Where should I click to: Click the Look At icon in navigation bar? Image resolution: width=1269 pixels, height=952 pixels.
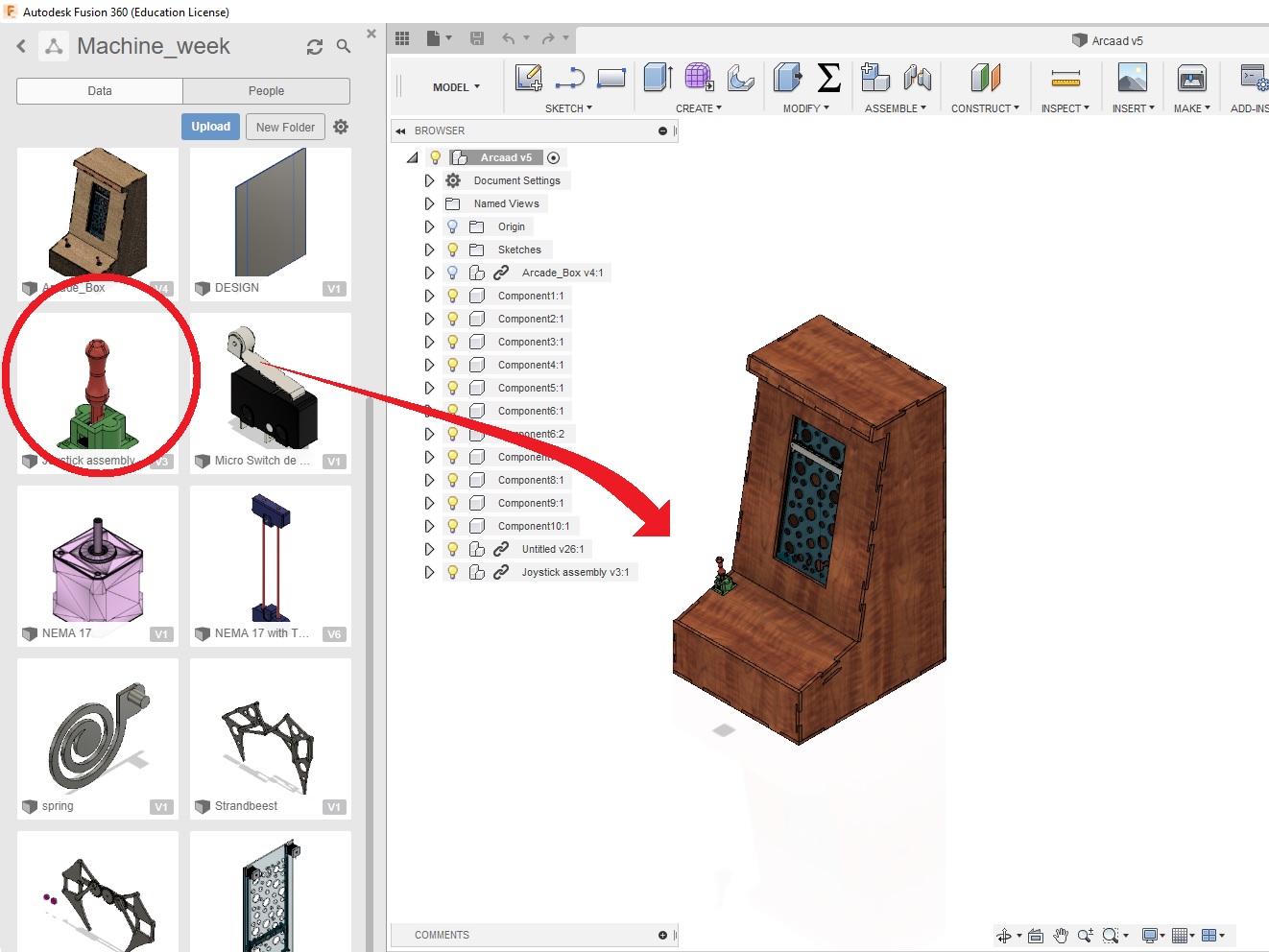coord(1036,936)
